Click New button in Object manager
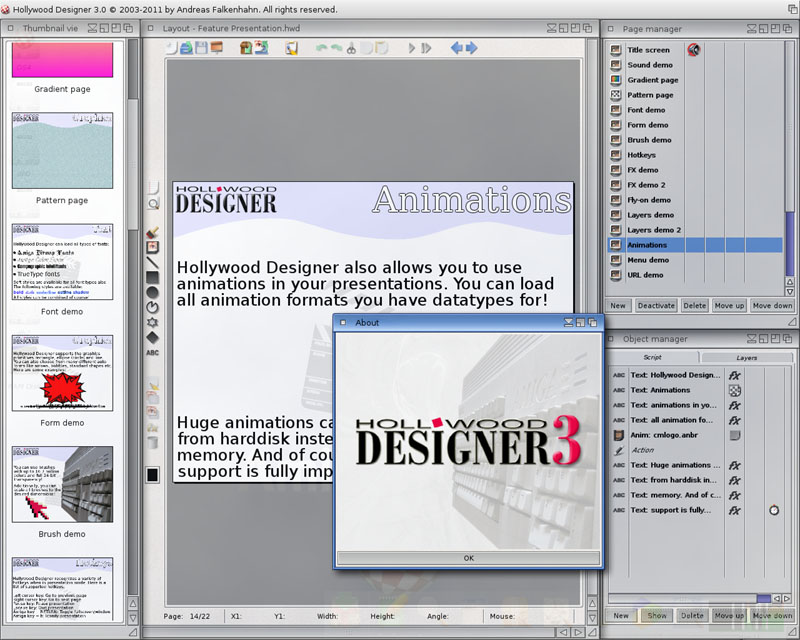The height and width of the screenshot is (640, 800). click(621, 616)
